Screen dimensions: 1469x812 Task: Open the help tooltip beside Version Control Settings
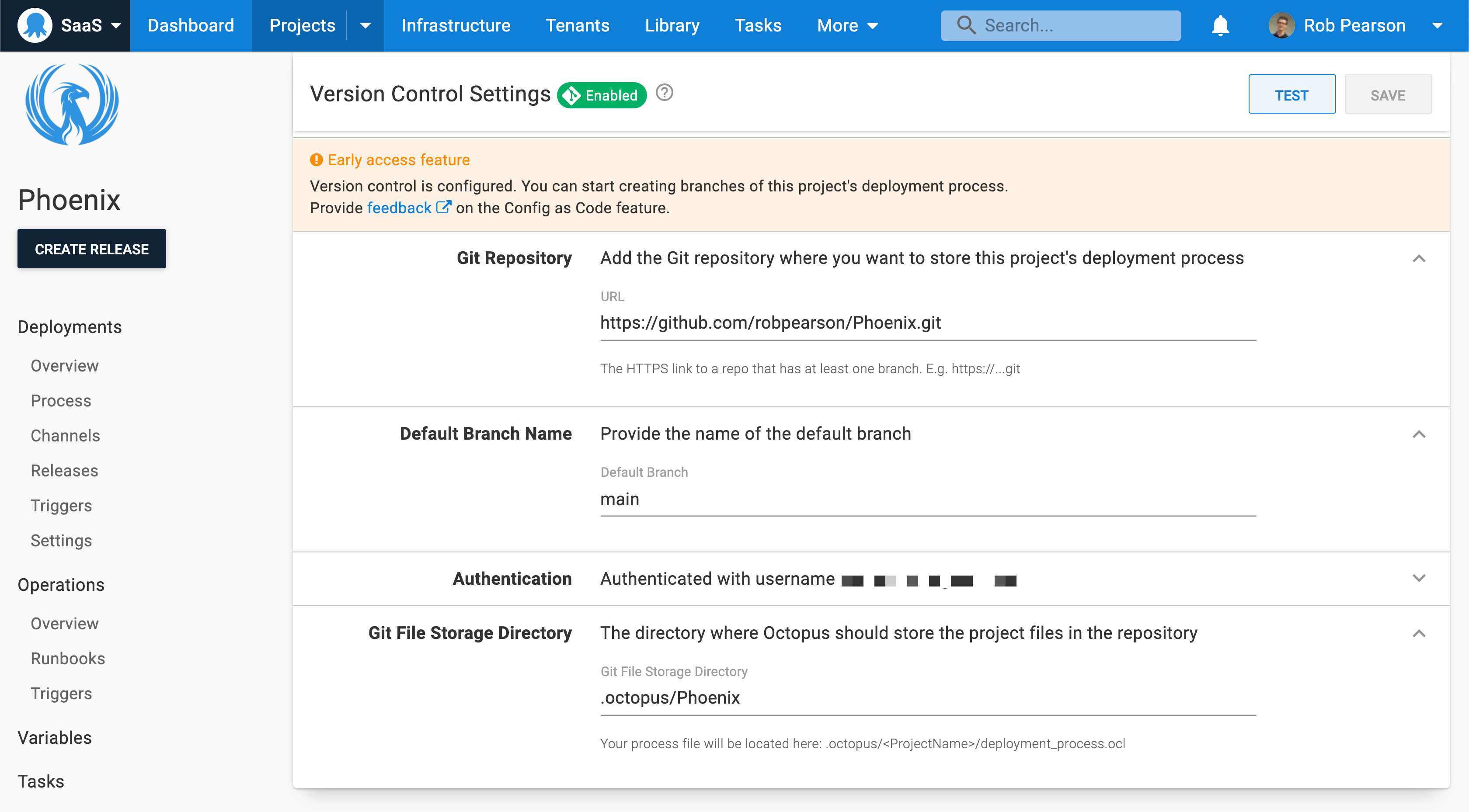[x=665, y=93]
